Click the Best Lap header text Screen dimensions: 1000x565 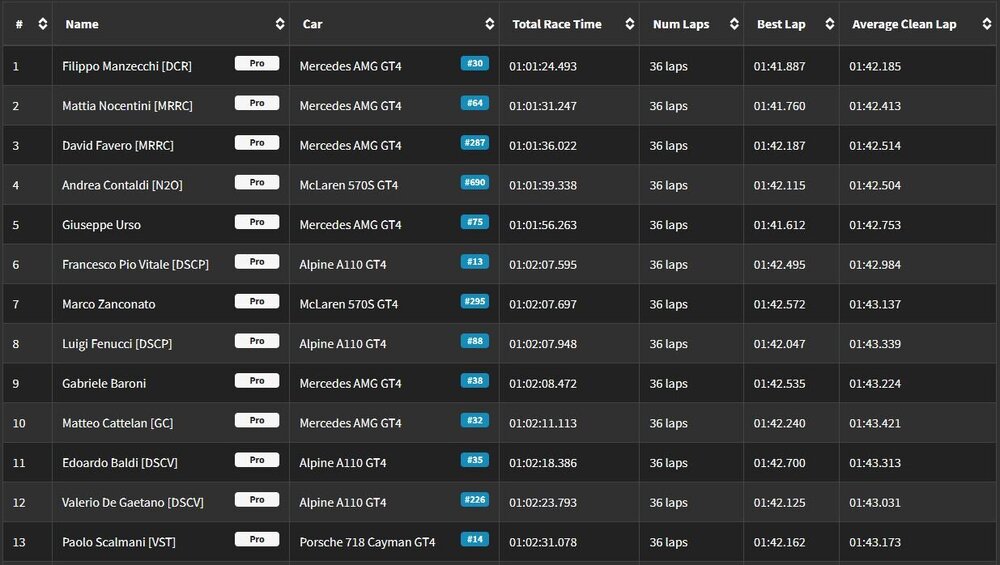point(781,24)
